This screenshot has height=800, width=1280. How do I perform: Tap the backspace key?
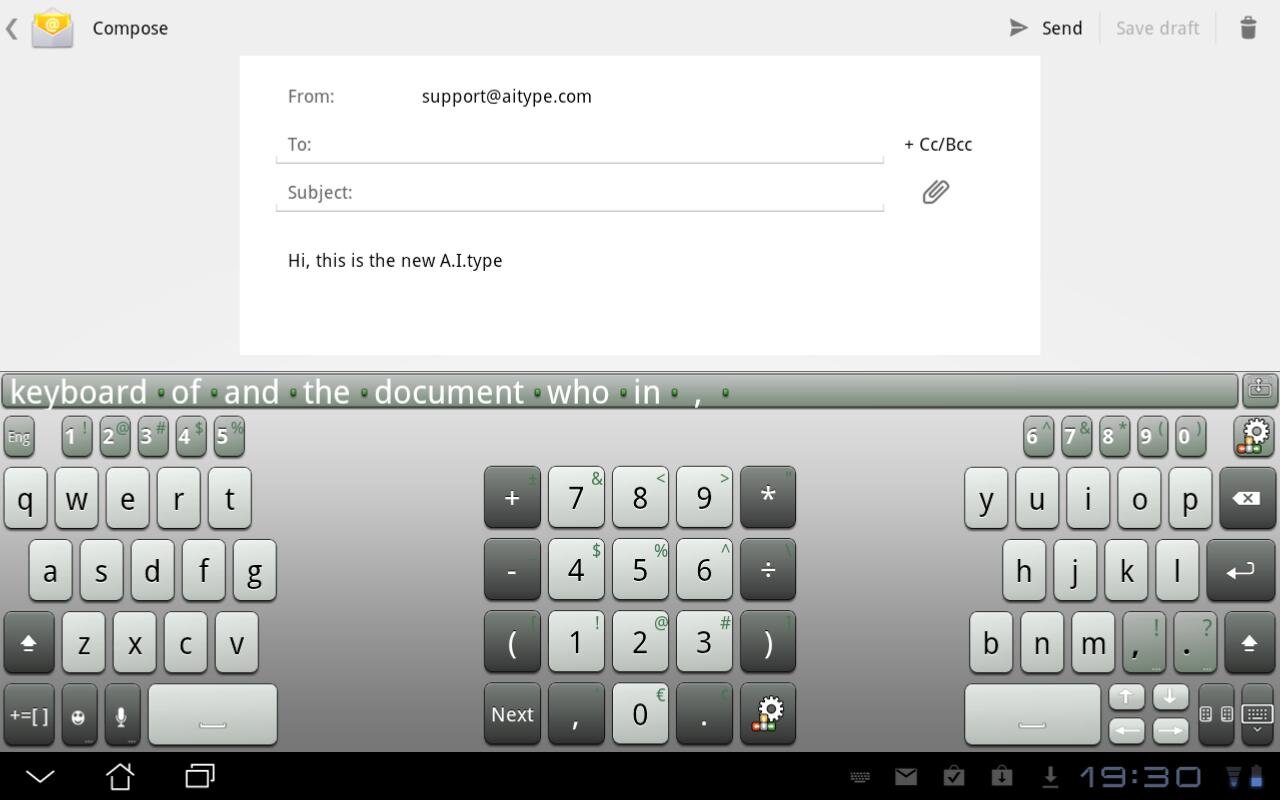(x=1247, y=498)
